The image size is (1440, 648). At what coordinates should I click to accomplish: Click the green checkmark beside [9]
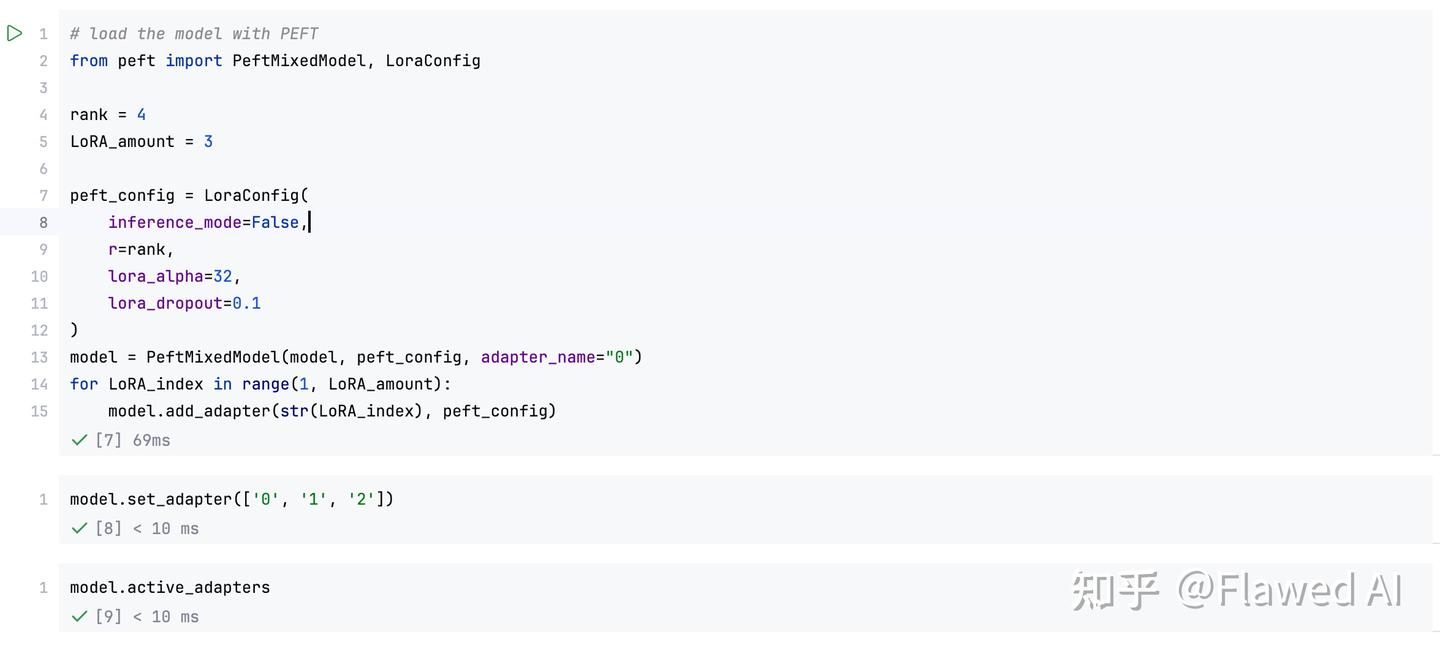79,616
